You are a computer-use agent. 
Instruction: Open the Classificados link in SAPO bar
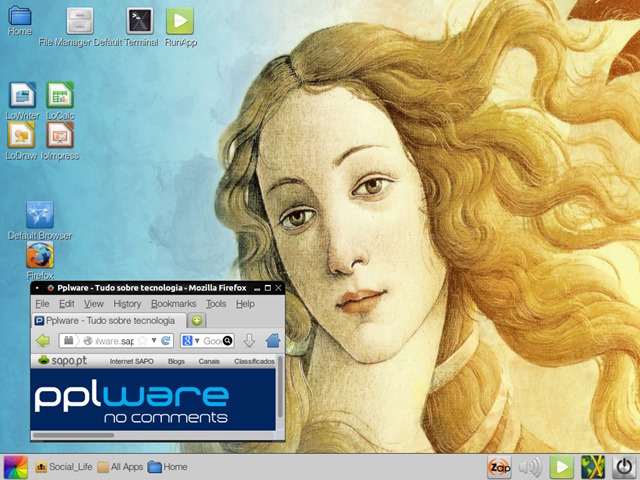coord(254,361)
